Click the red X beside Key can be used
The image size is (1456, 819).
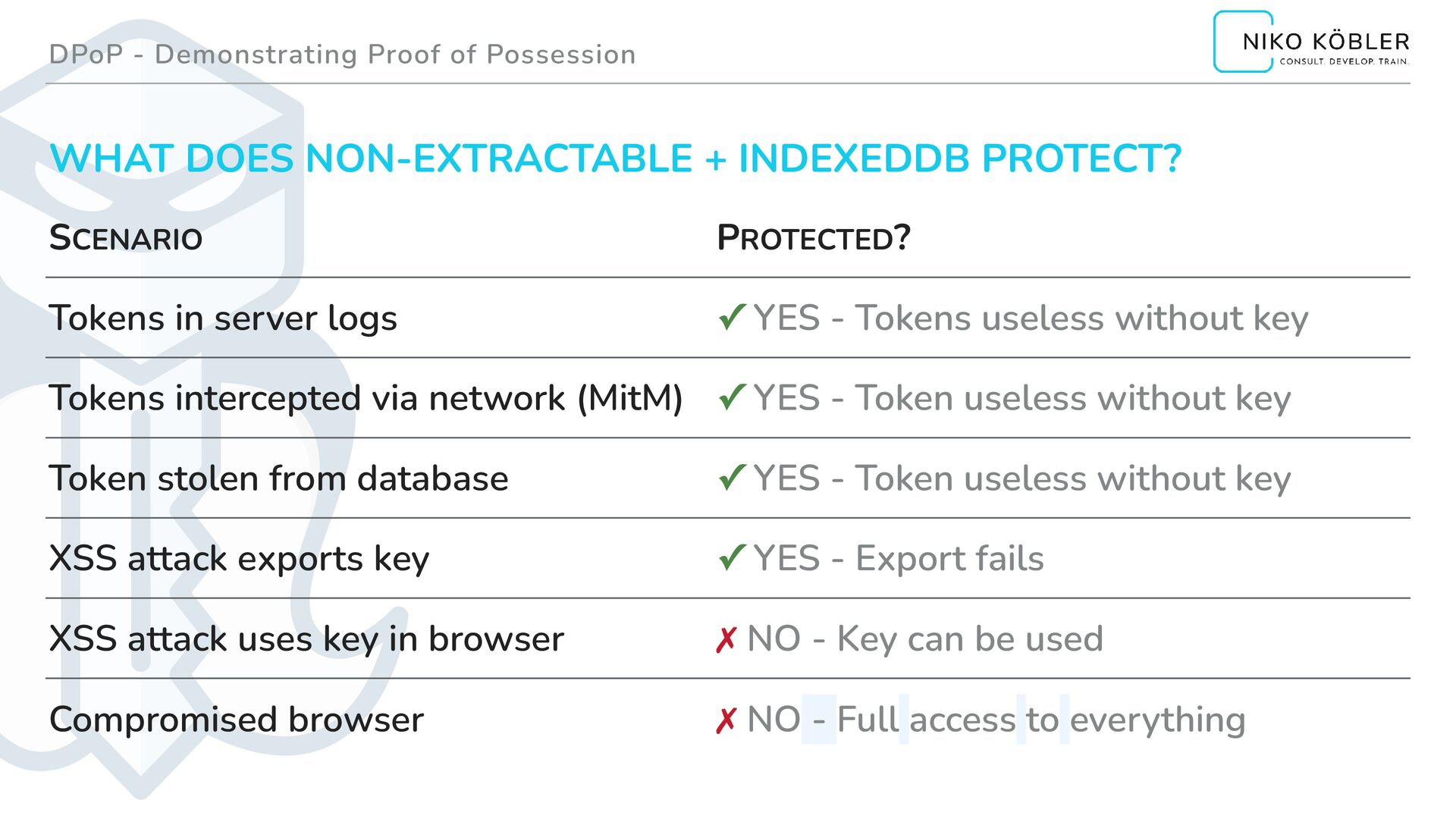726,639
